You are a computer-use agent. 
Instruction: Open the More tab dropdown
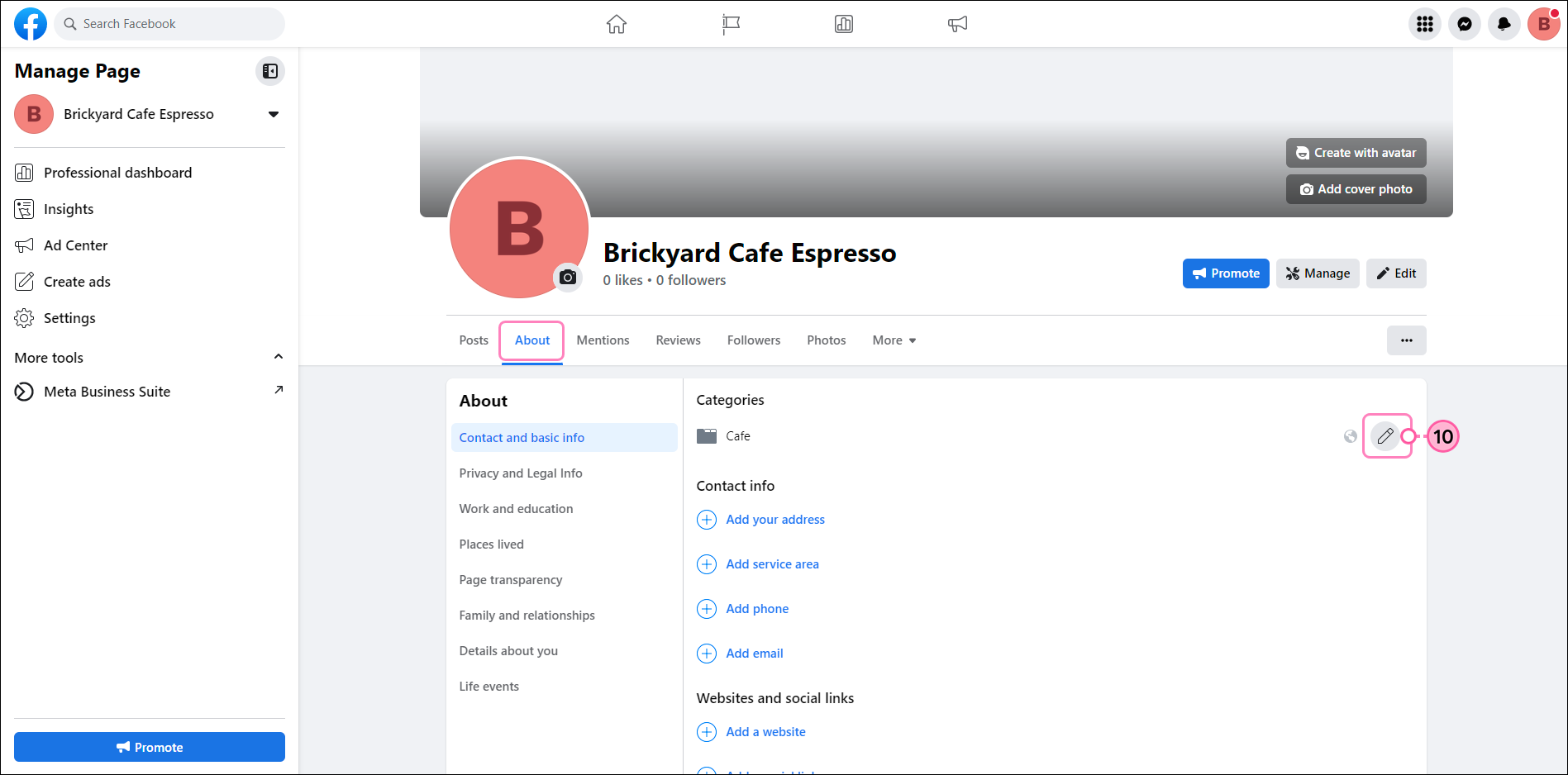point(894,340)
